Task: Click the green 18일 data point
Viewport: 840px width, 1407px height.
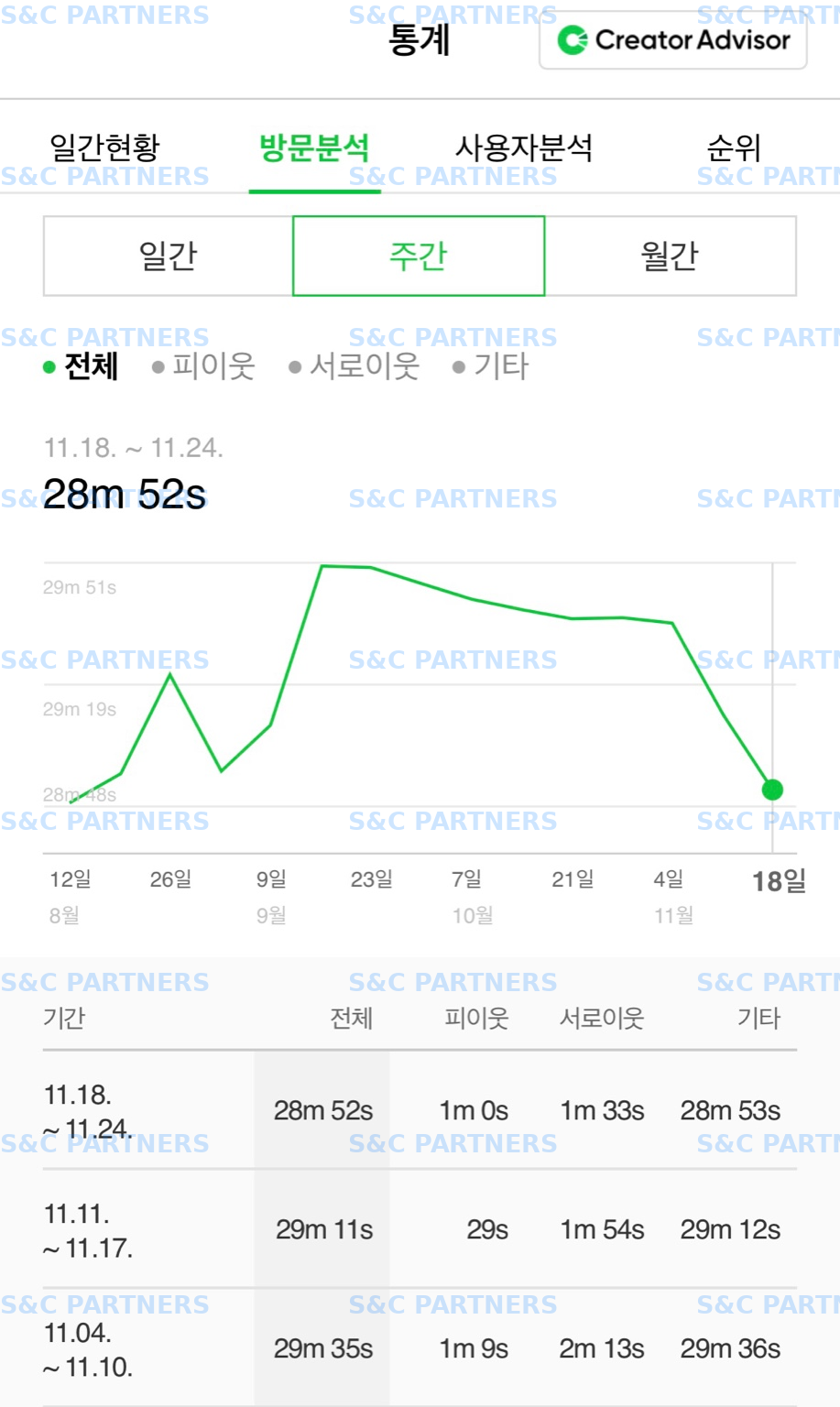Action: pos(772,790)
